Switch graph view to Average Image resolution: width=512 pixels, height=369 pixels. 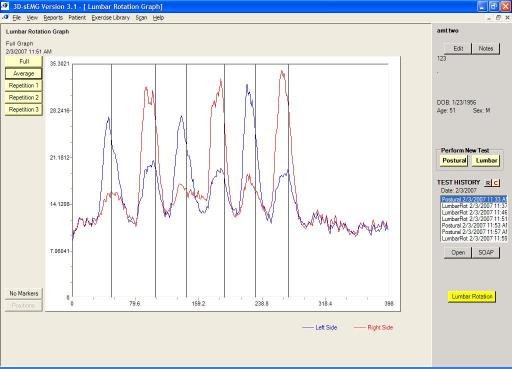(24, 73)
